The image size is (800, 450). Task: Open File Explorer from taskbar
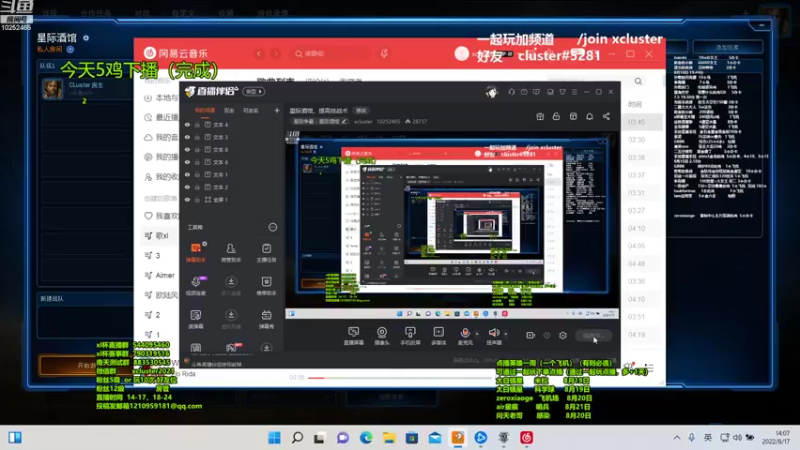(389, 438)
